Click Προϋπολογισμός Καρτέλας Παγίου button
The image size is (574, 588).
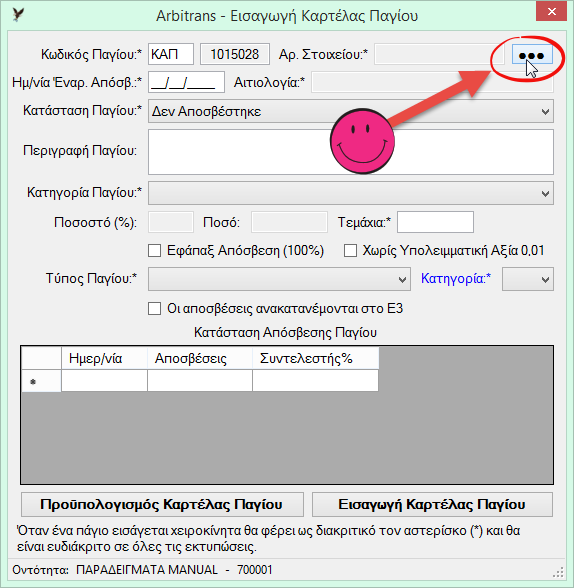pyautogui.click(x=162, y=504)
